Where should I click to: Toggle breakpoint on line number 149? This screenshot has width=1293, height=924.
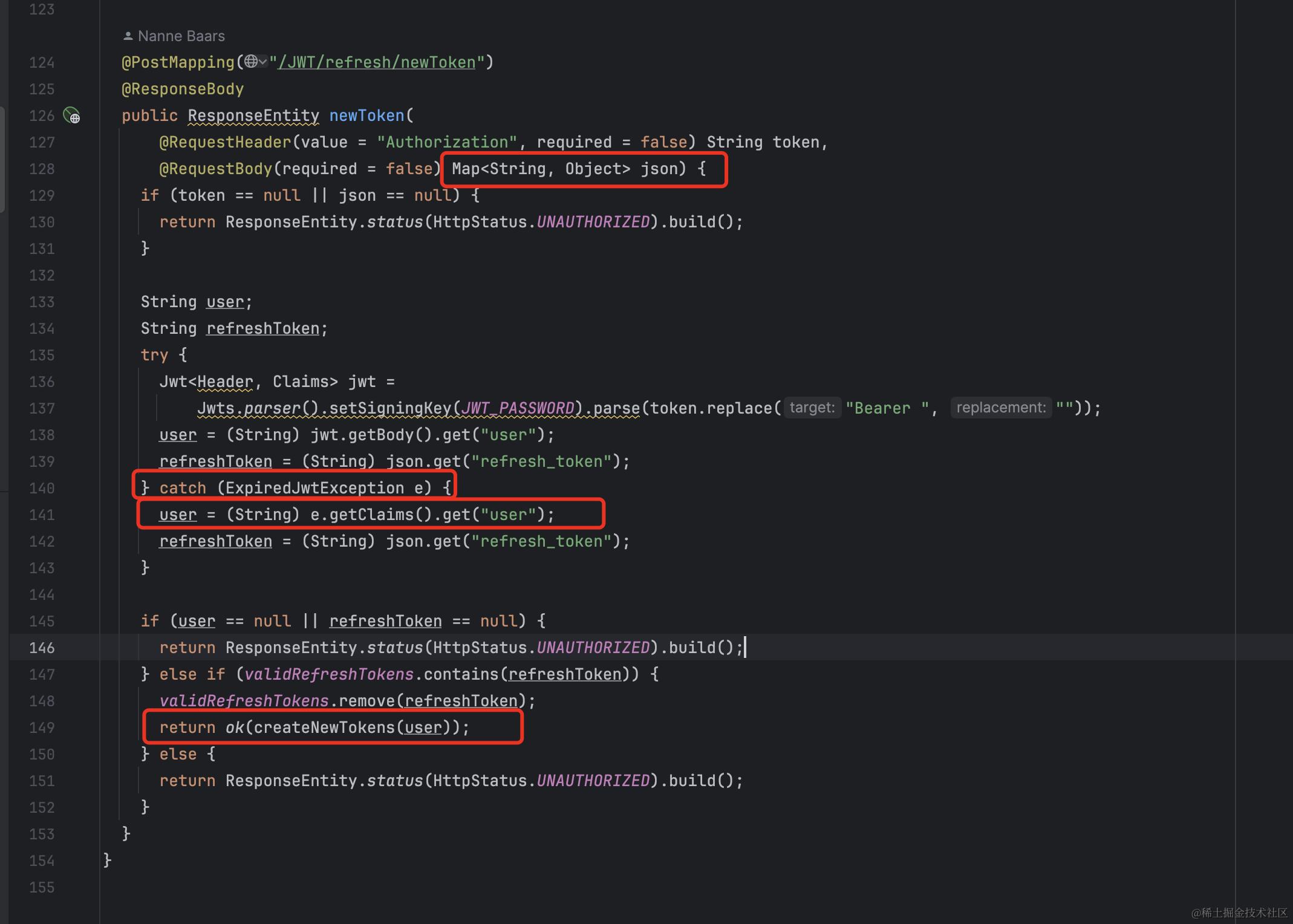coord(42,727)
